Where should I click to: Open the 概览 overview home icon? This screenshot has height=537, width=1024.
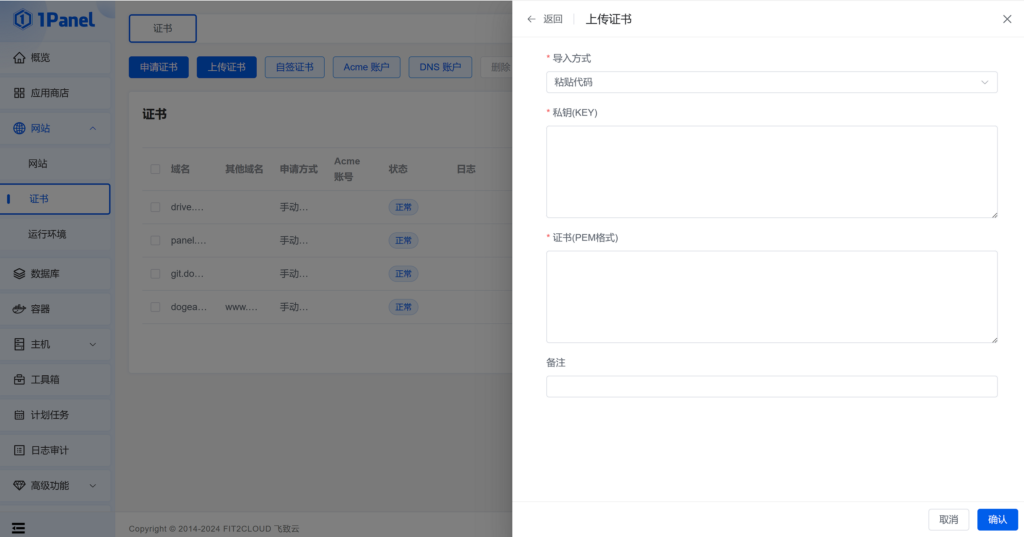pos(20,57)
